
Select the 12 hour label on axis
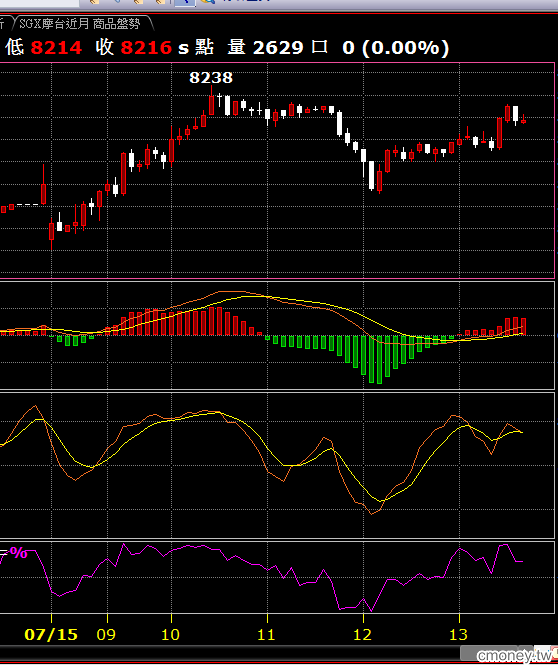[363, 635]
